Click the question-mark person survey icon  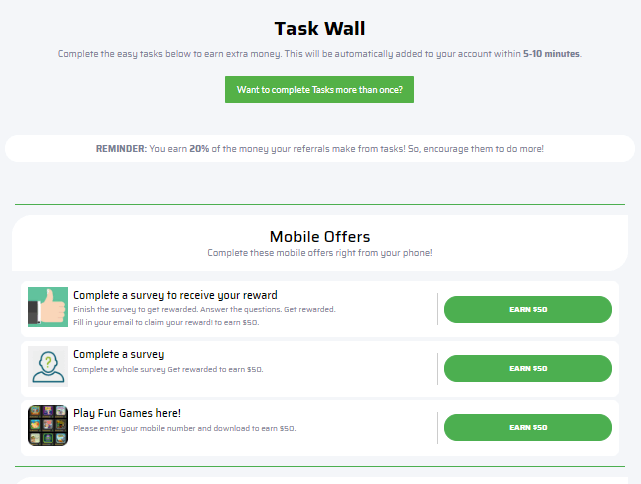[48, 366]
